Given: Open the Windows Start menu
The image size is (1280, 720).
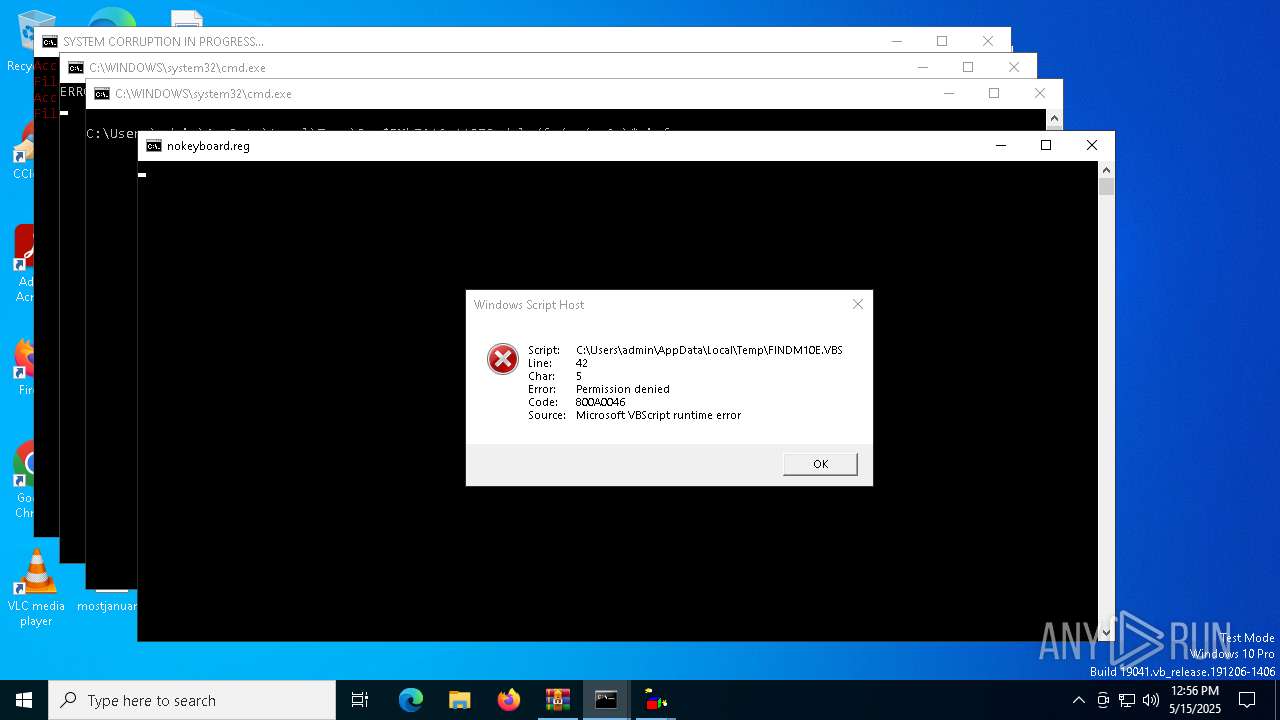Looking at the screenshot, I should (24, 700).
